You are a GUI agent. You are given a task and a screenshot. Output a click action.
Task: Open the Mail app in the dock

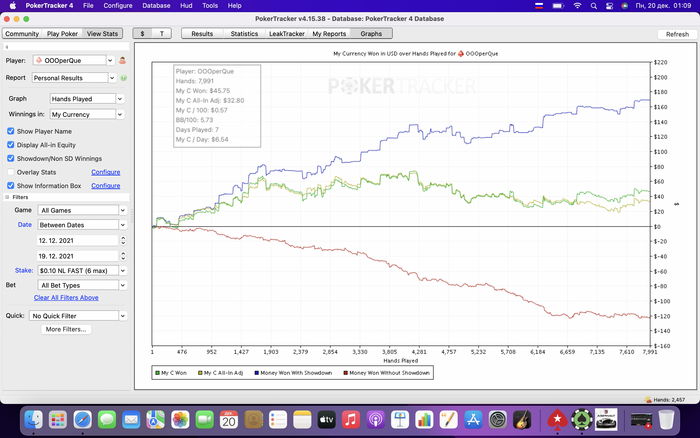(131, 420)
